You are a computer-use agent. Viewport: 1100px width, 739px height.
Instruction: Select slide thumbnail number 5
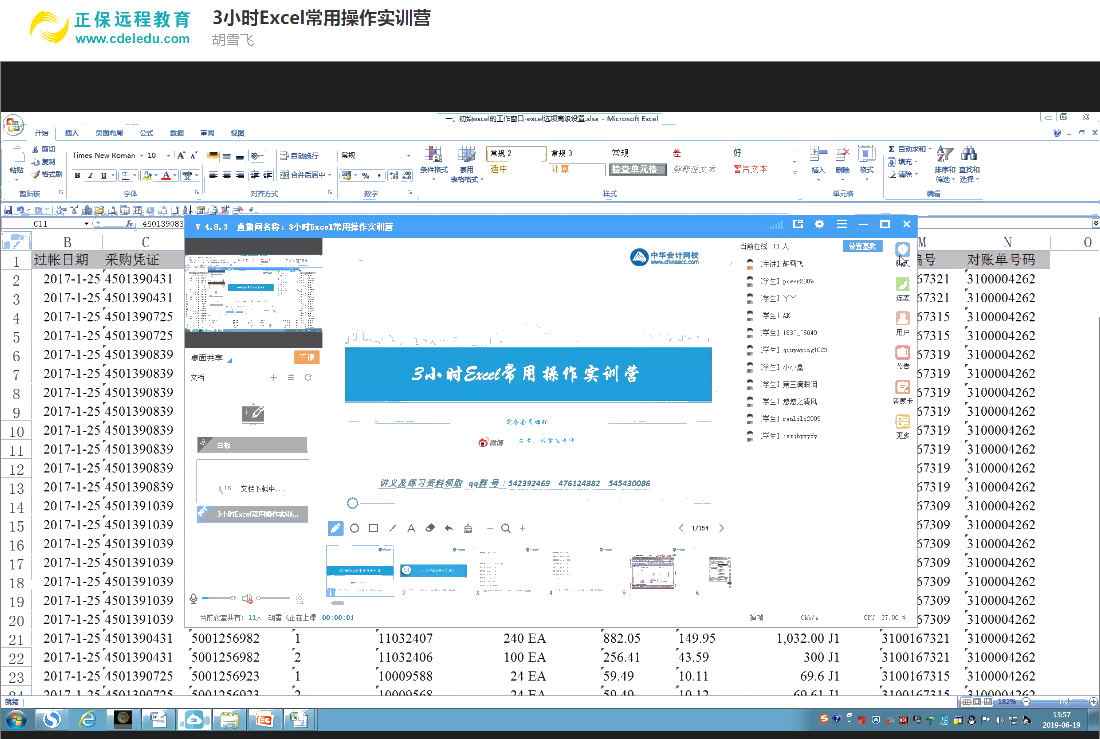[x=655, y=570]
